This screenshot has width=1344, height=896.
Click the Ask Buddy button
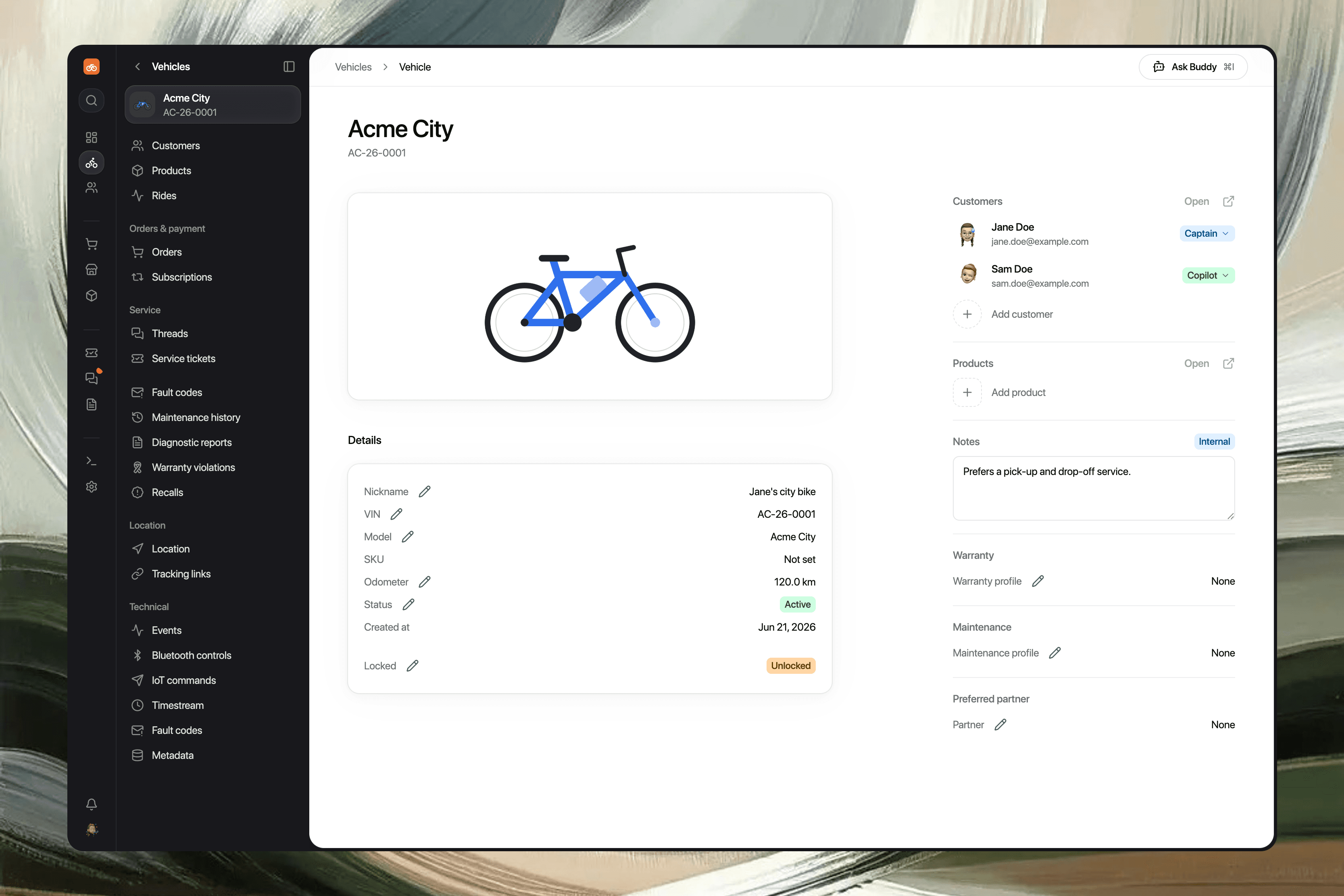1193,67
